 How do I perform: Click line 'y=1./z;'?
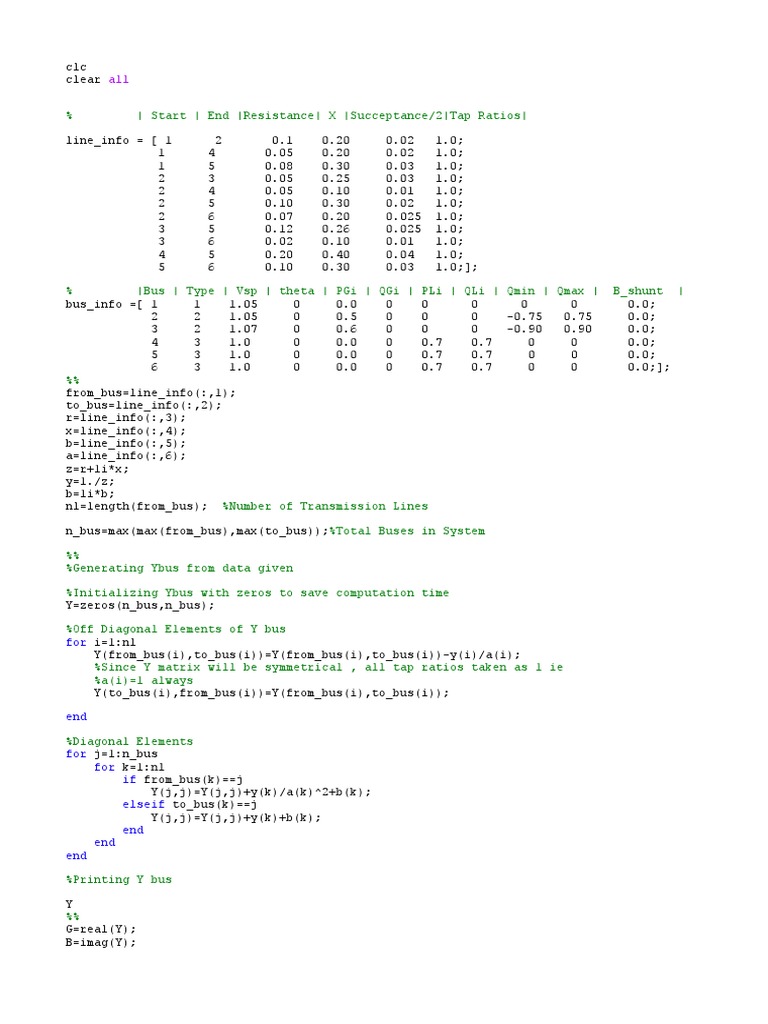tap(90, 481)
